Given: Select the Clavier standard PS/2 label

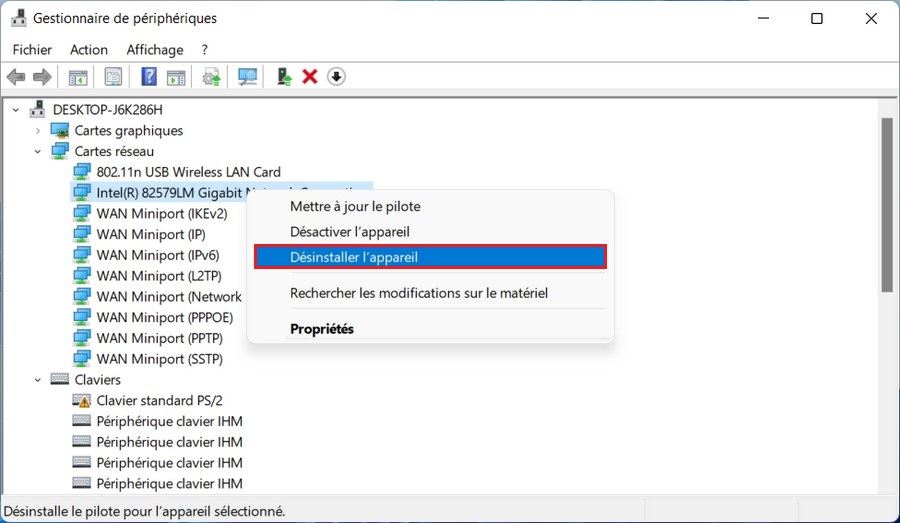Looking at the screenshot, I should coord(160,400).
